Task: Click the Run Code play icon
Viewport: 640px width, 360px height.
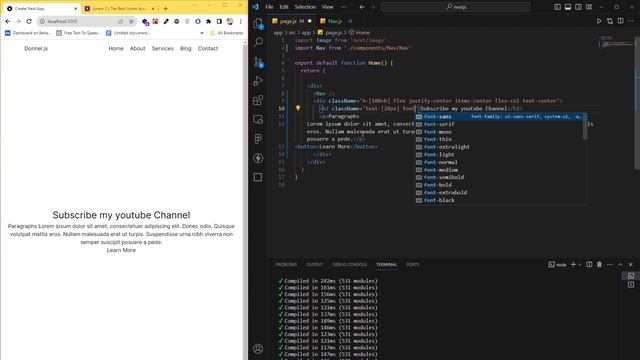Action: [599, 21]
